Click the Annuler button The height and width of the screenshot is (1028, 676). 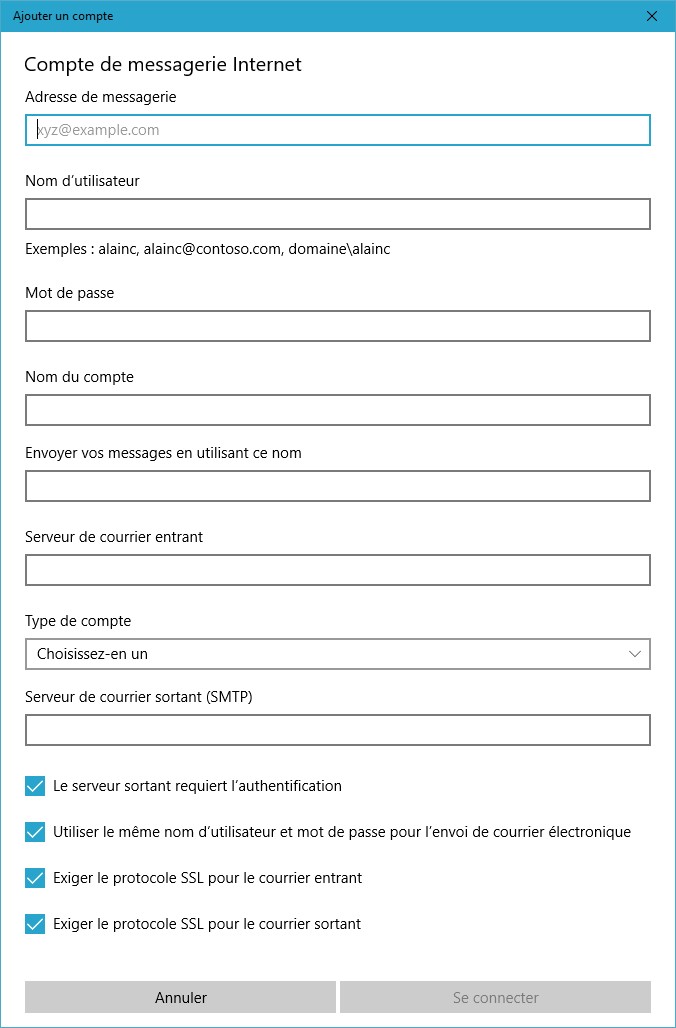coord(181,997)
